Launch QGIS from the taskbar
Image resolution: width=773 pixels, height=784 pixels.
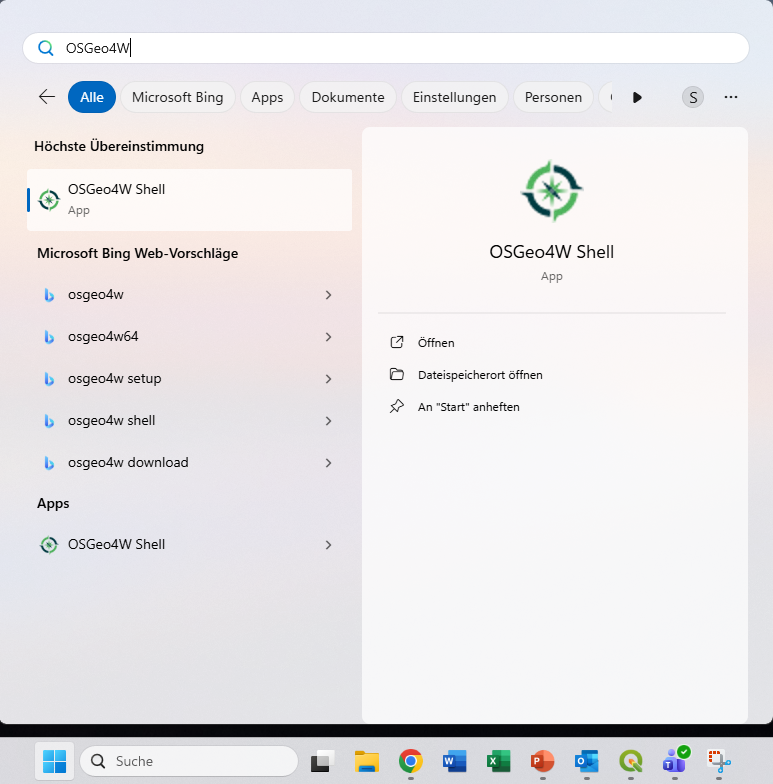click(631, 761)
